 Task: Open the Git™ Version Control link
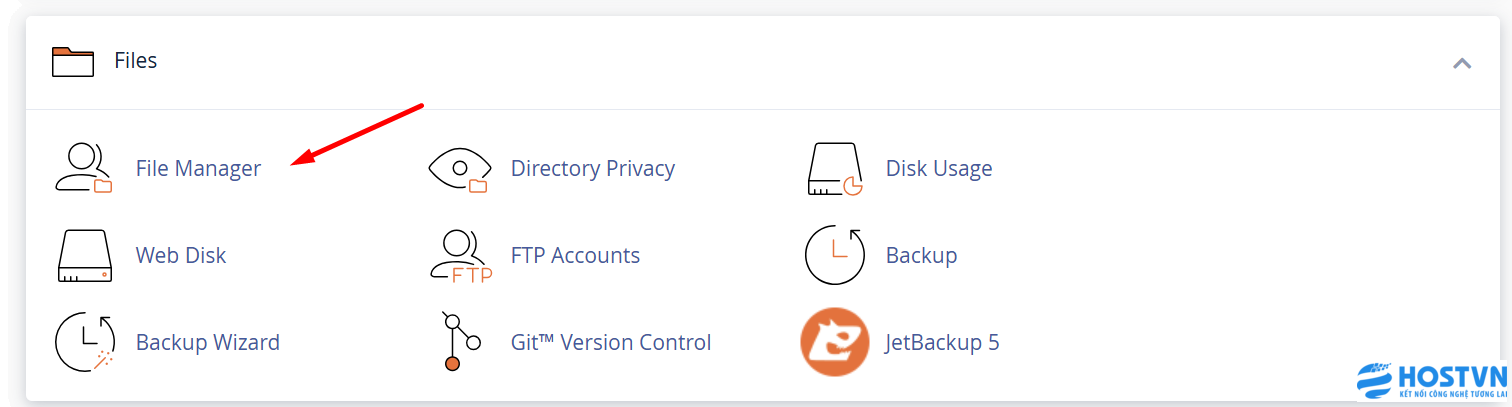coord(610,342)
